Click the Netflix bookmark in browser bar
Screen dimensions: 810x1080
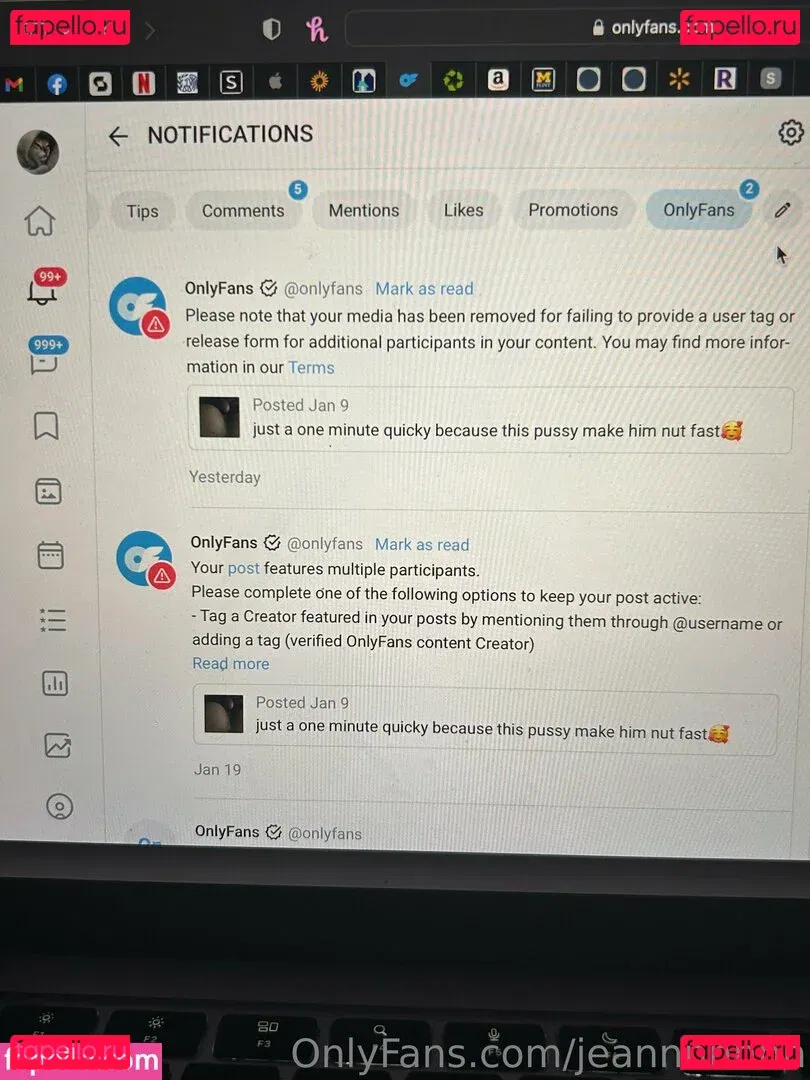pyautogui.click(x=143, y=83)
